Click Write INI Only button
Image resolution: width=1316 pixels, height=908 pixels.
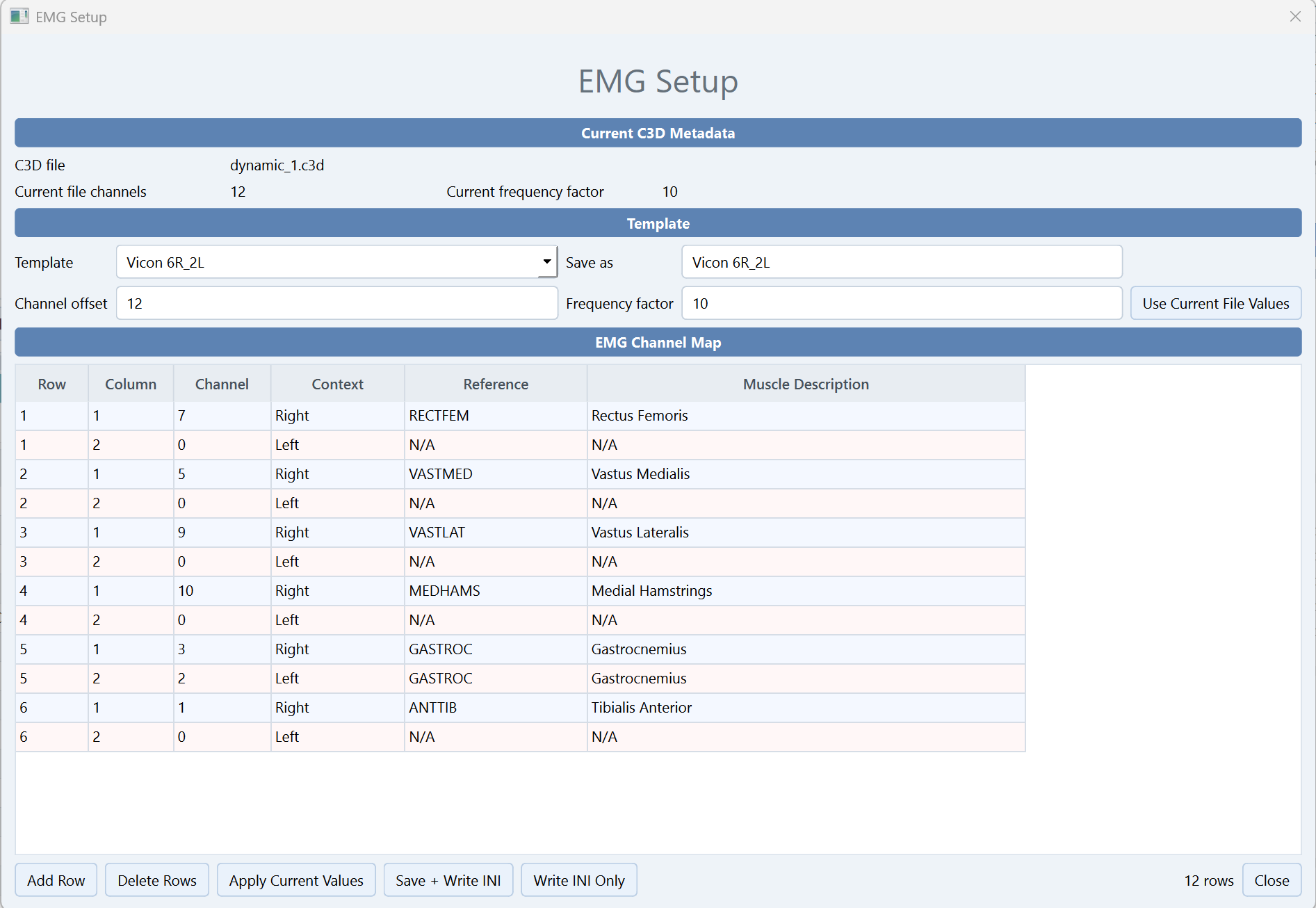click(579, 880)
